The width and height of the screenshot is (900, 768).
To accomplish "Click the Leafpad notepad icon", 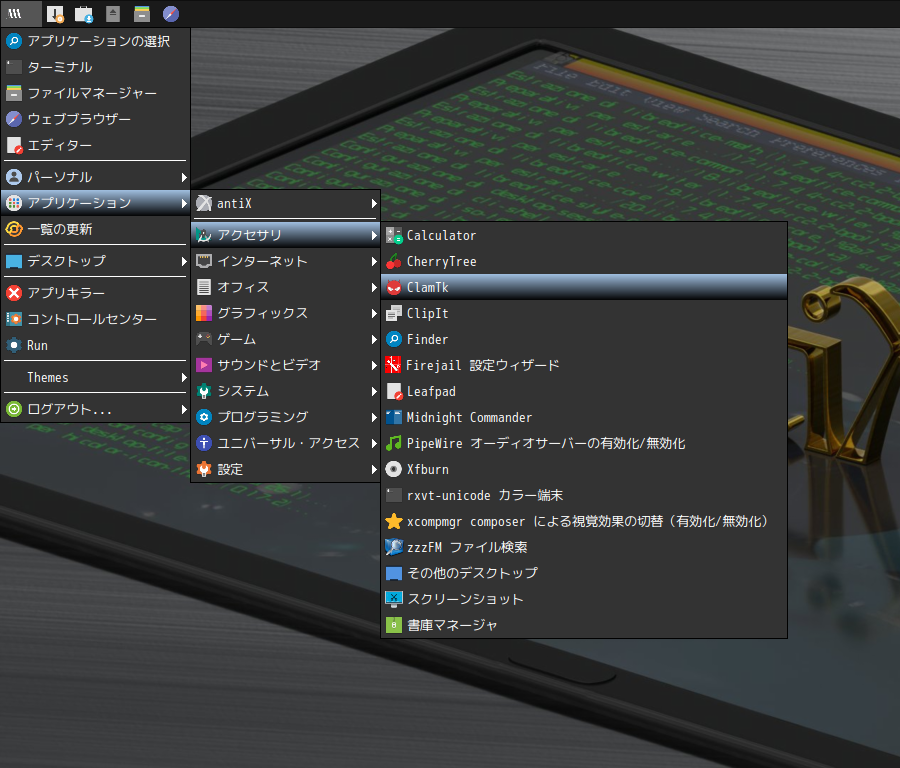I will click(x=394, y=391).
